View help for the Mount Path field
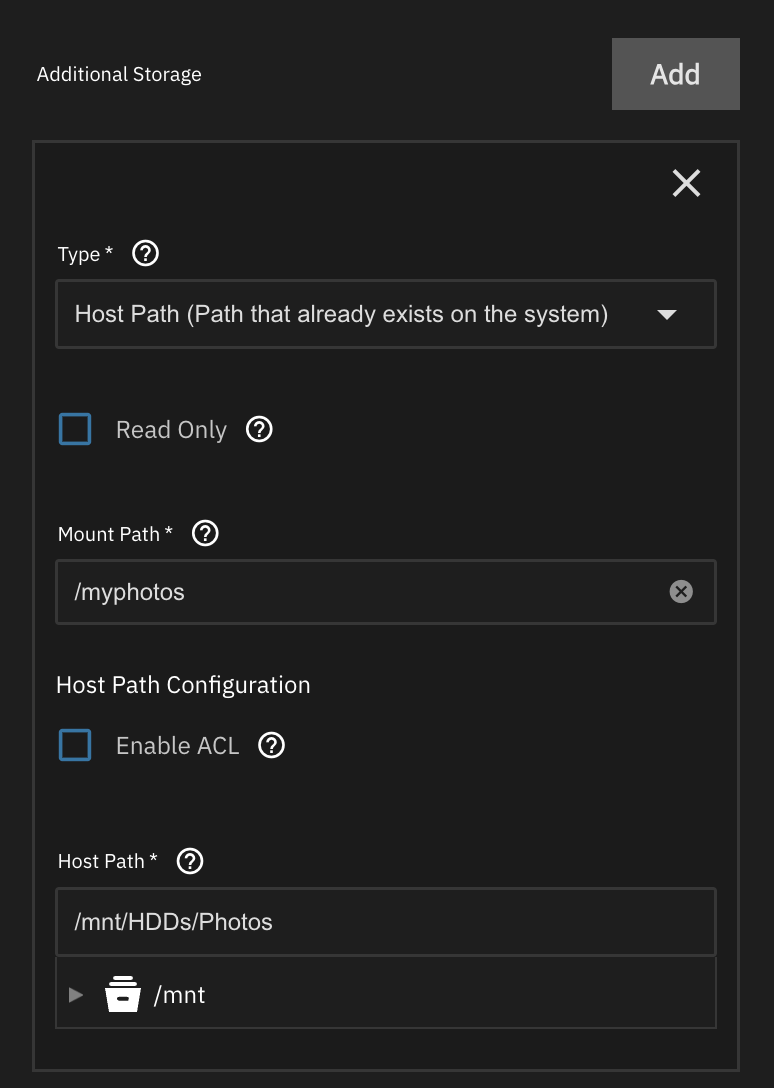The width and height of the screenshot is (774, 1088). [x=205, y=534]
